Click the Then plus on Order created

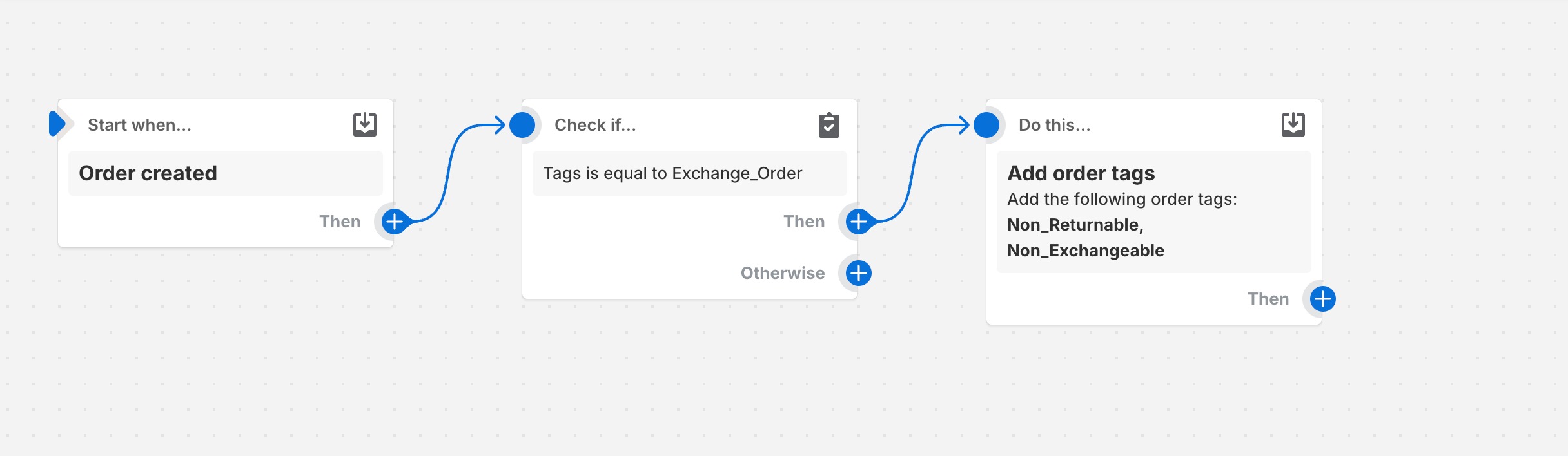tap(395, 222)
